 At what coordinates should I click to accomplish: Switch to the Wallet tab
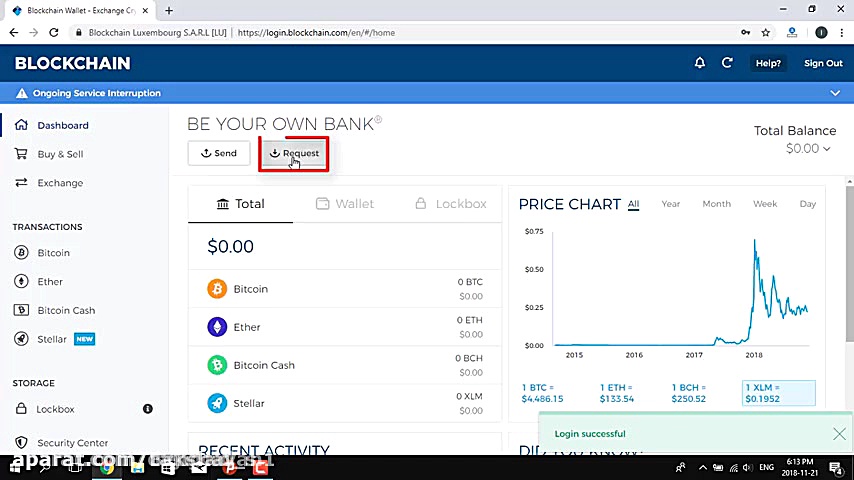pyautogui.click(x=345, y=204)
